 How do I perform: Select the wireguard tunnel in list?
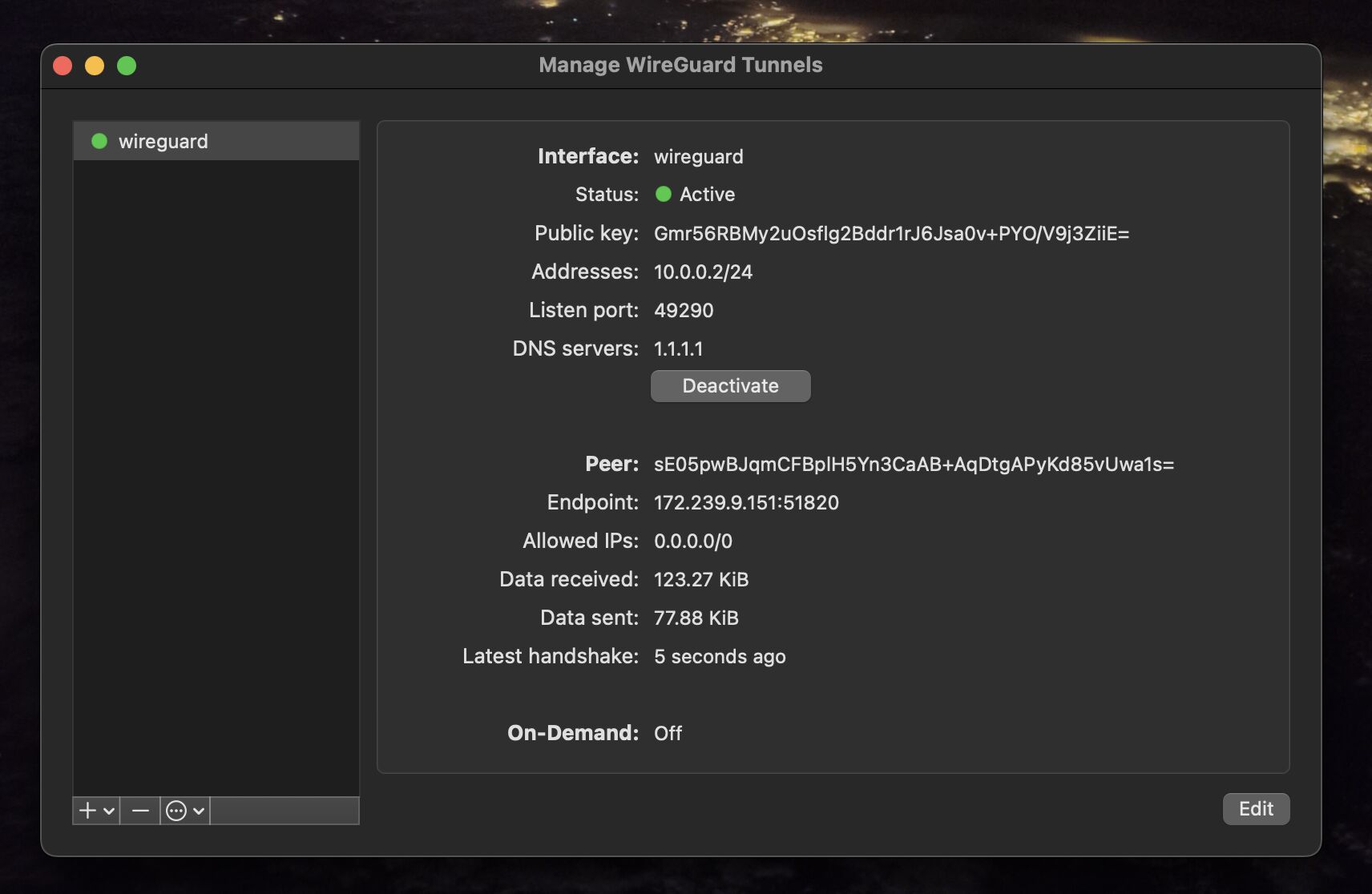pyautogui.click(x=163, y=141)
